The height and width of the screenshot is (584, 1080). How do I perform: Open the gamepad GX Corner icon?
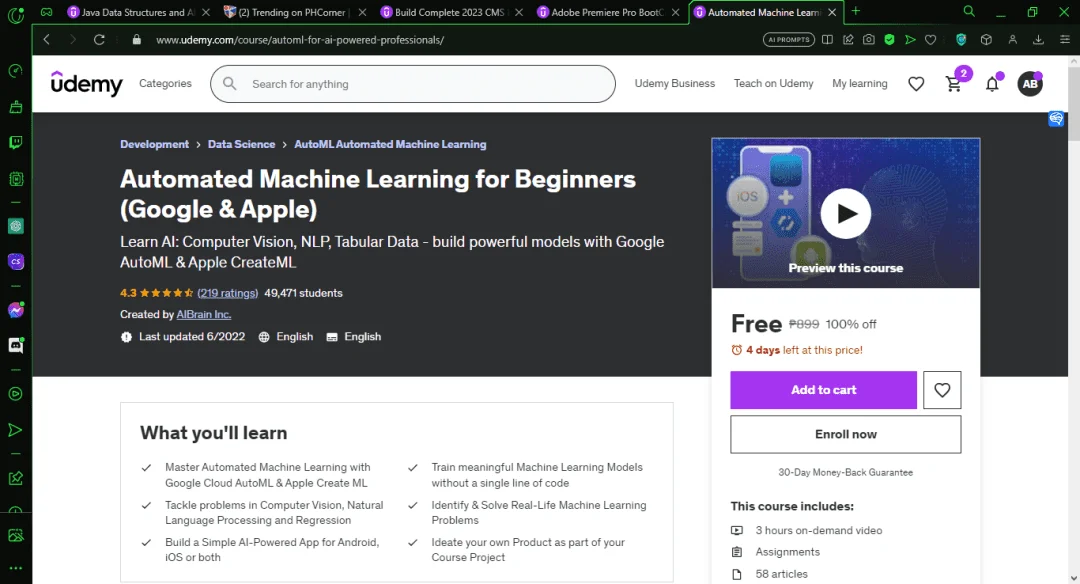(x=46, y=12)
